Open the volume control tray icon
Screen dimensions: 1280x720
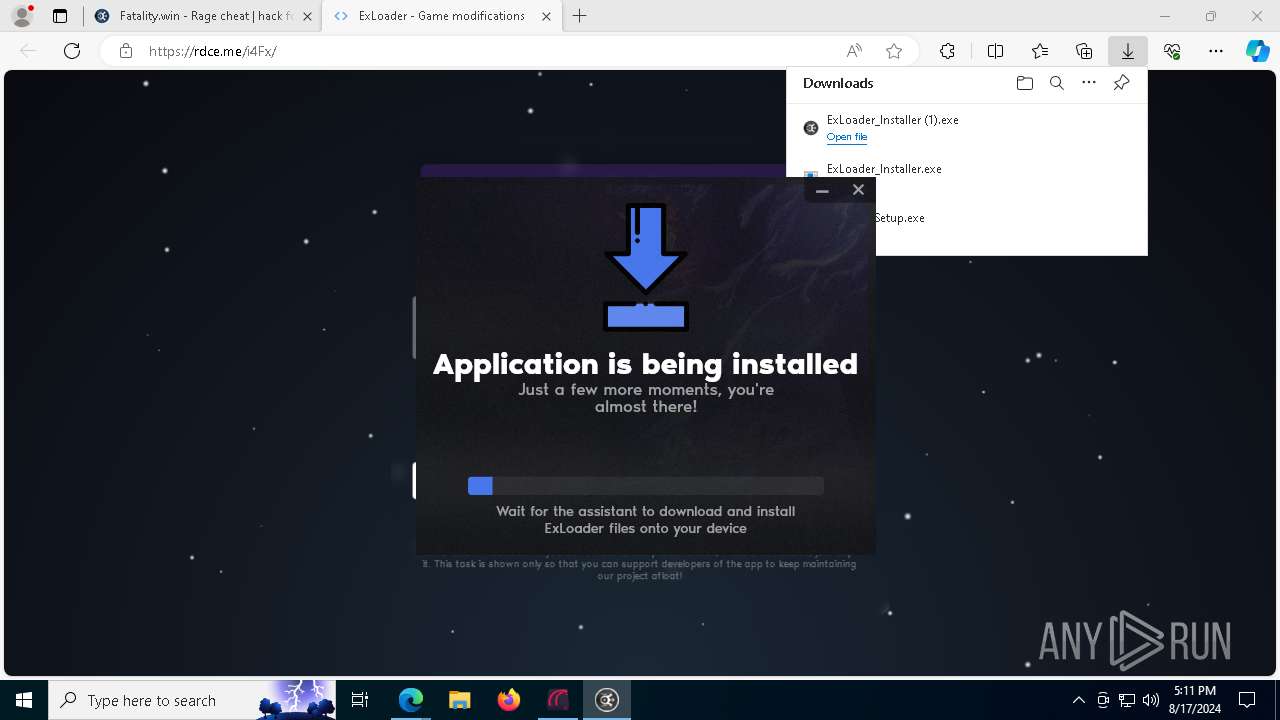(x=1151, y=700)
